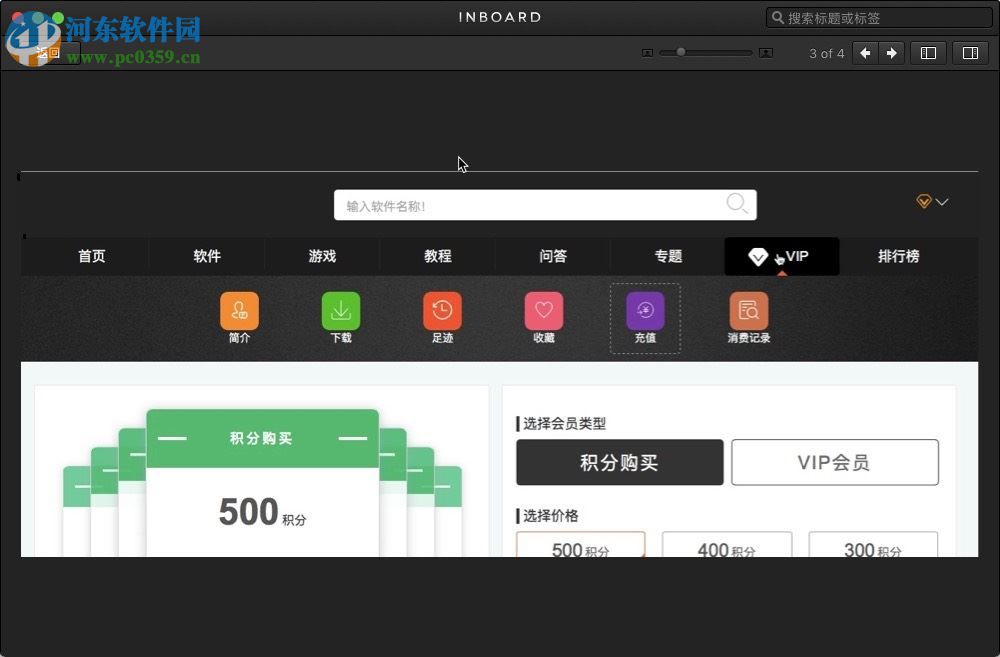Click the next image arrow

[x=891, y=53]
